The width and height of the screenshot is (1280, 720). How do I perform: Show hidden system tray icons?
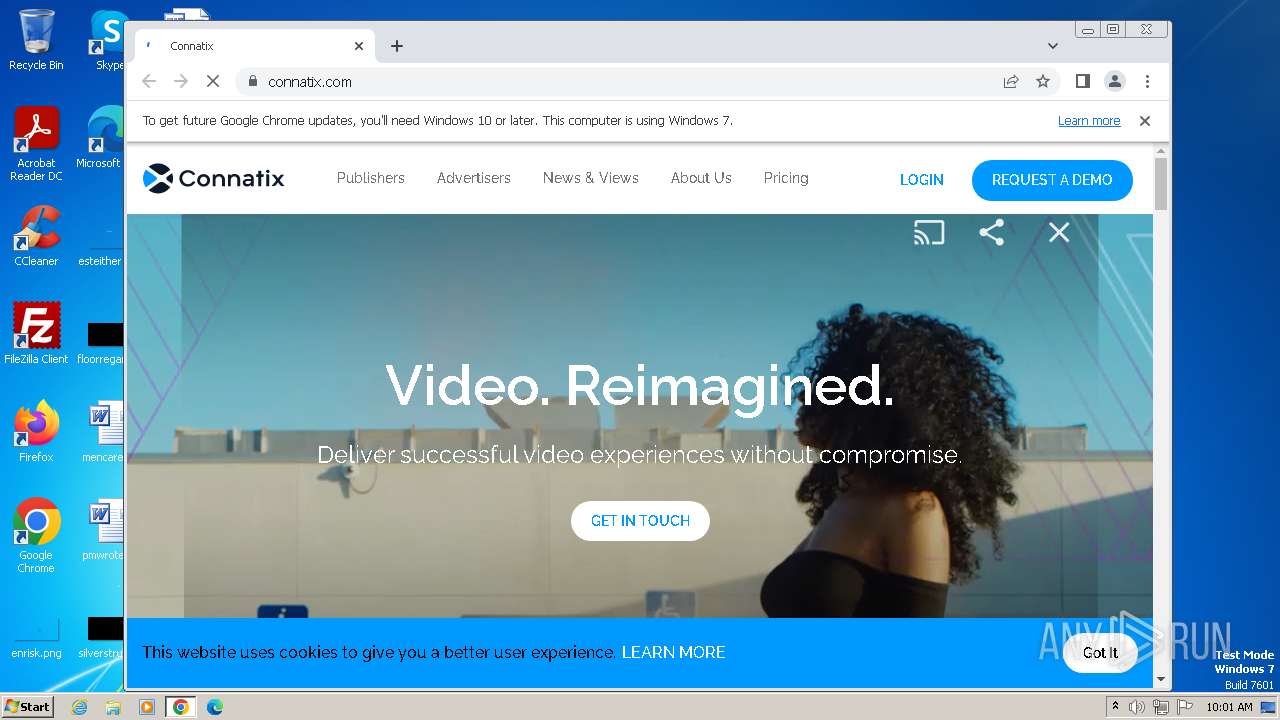(x=1116, y=706)
